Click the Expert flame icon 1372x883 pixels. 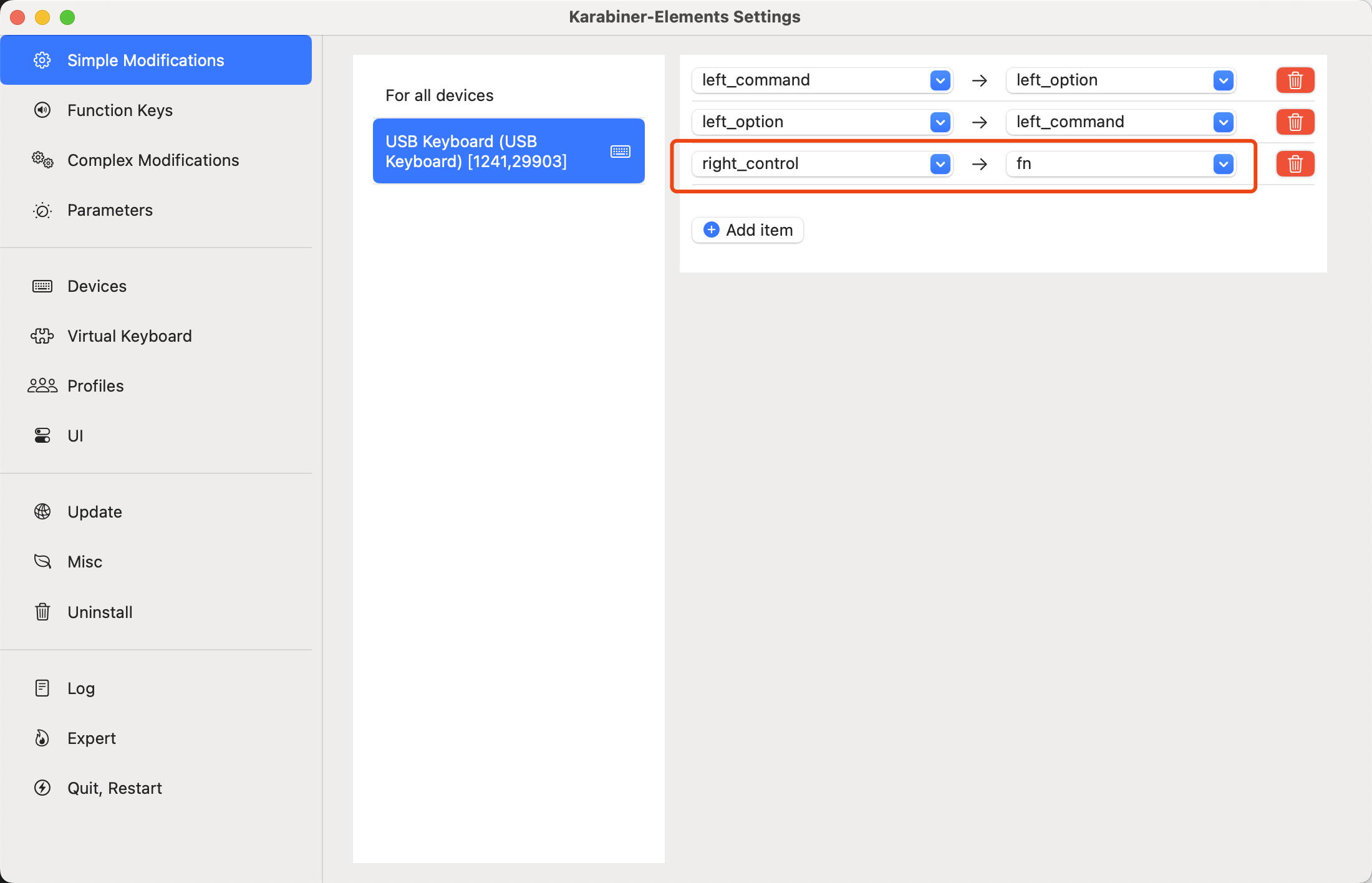(x=42, y=738)
